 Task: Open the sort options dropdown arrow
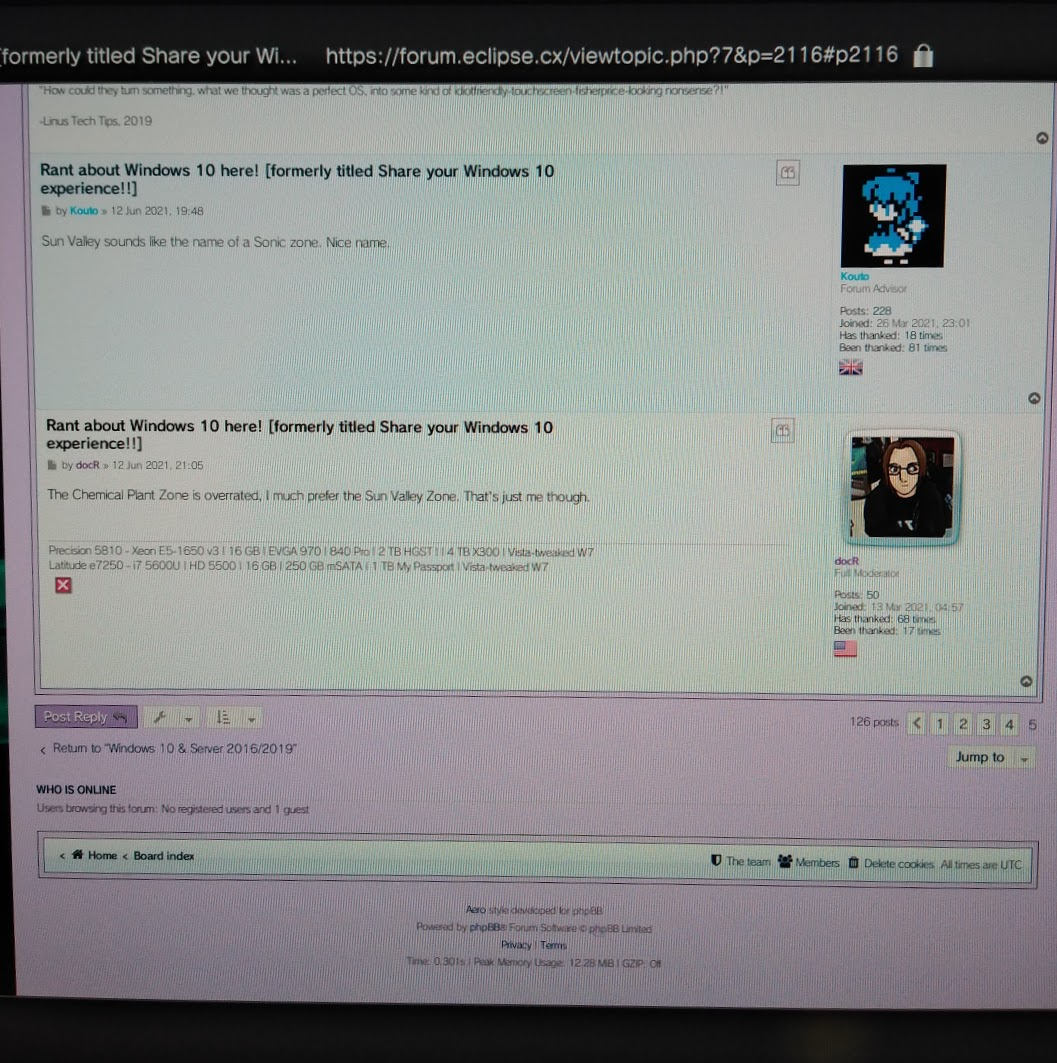coord(252,719)
